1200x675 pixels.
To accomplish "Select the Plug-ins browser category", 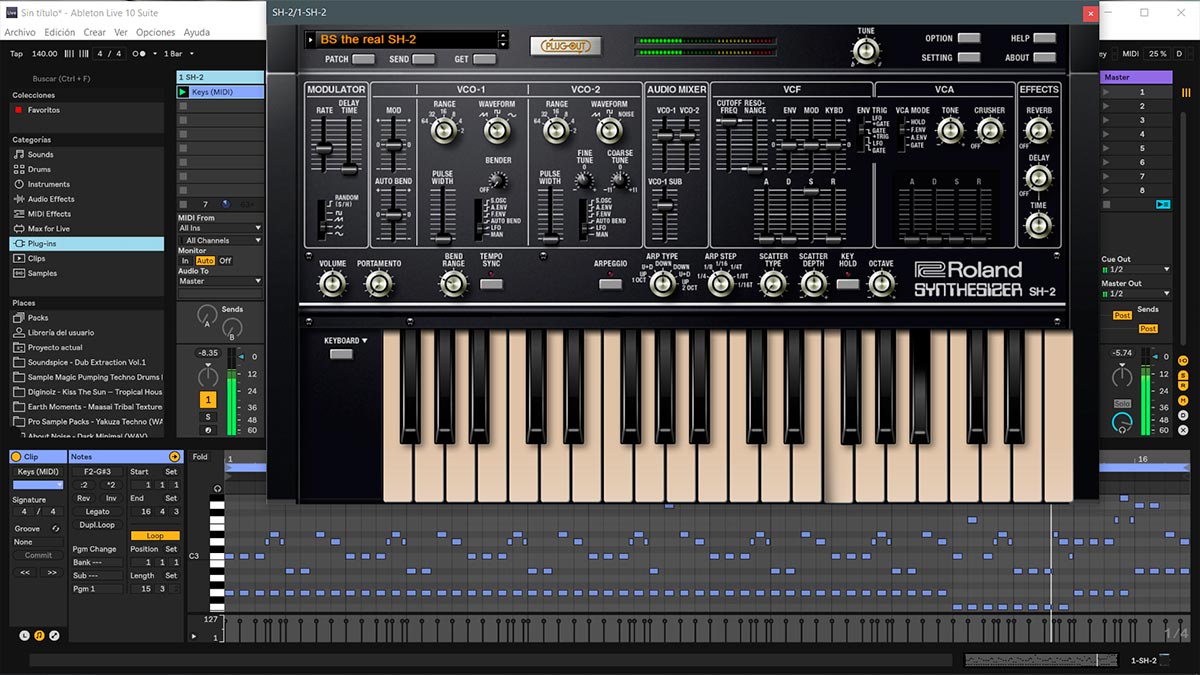I will click(86, 244).
